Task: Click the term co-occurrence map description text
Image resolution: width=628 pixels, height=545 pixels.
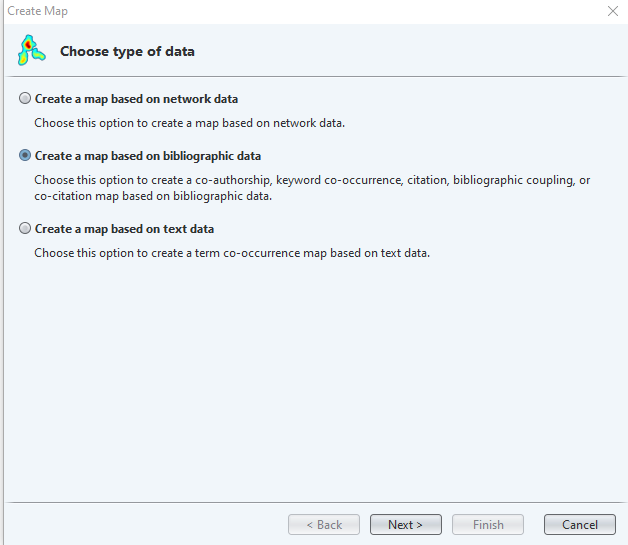Action: (x=232, y=253)
